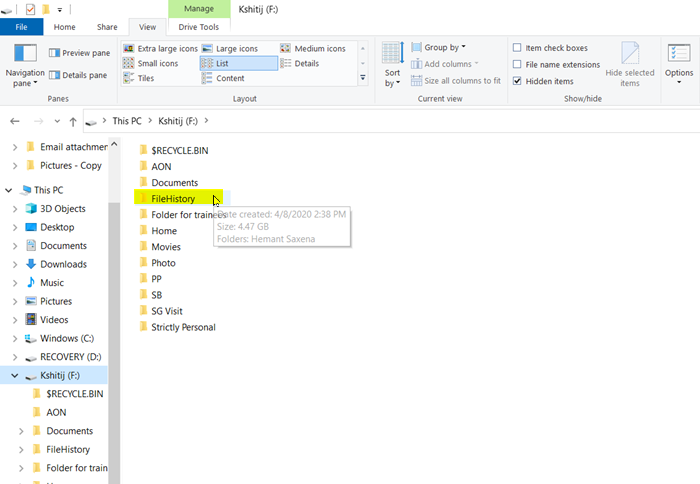The height and width of the screenshot is (484, 700).
Task: Click the New folder quick access icon
Action: coord(46,9)
